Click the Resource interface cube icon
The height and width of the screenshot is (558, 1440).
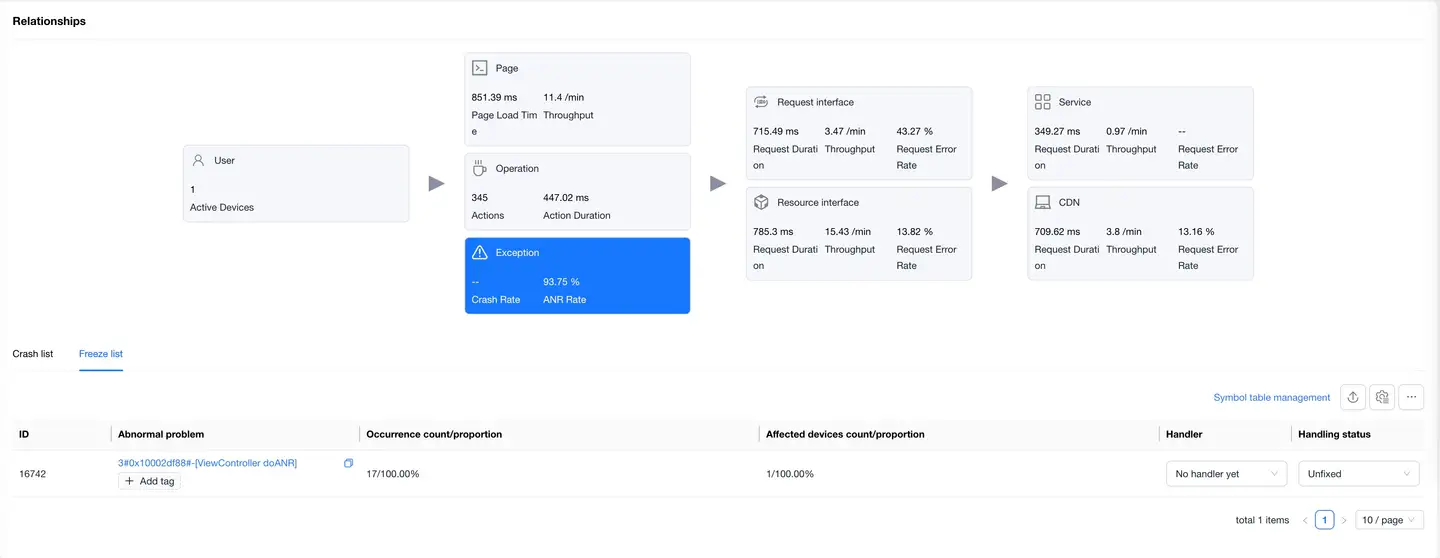coord(761,203)
